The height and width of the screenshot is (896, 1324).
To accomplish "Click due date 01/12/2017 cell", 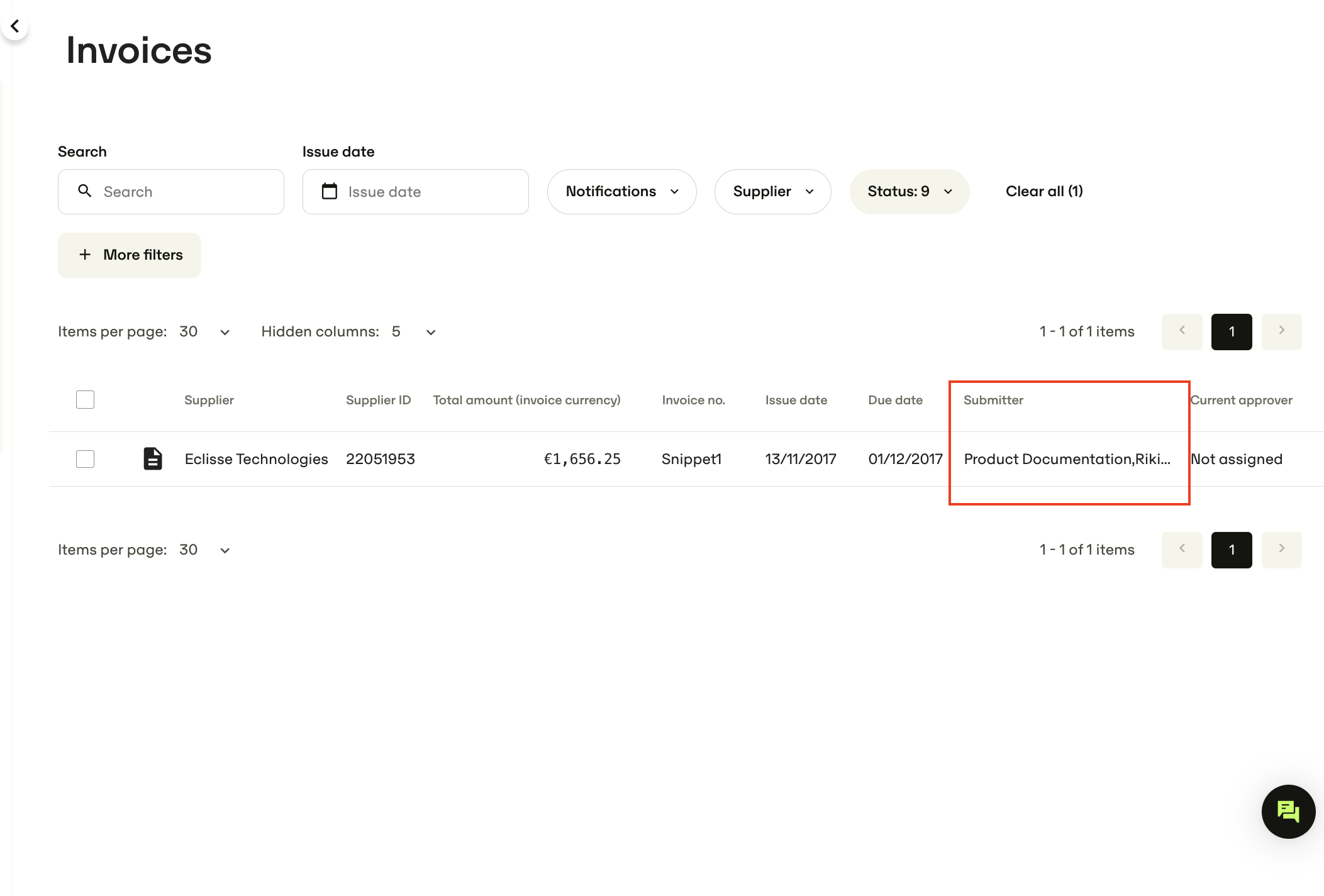I will click(905, 459).
